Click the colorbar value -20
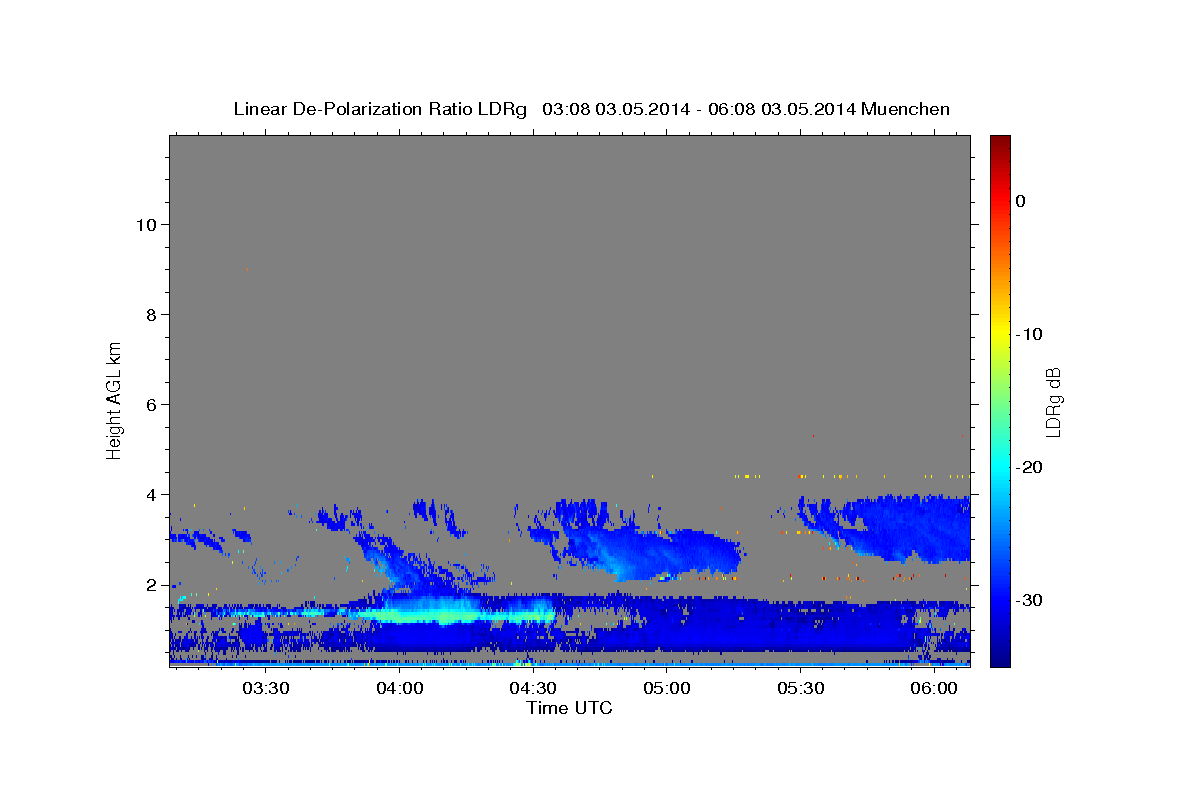Viewport: 1200px width, 800px height. [1030, 467]
